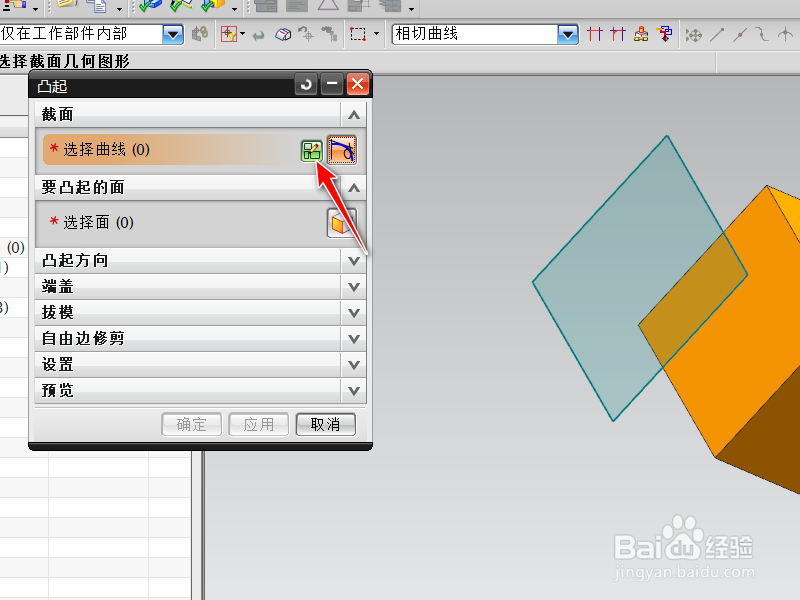Click the orange face selection icon
800x600 pixels.
pos(341,223)
